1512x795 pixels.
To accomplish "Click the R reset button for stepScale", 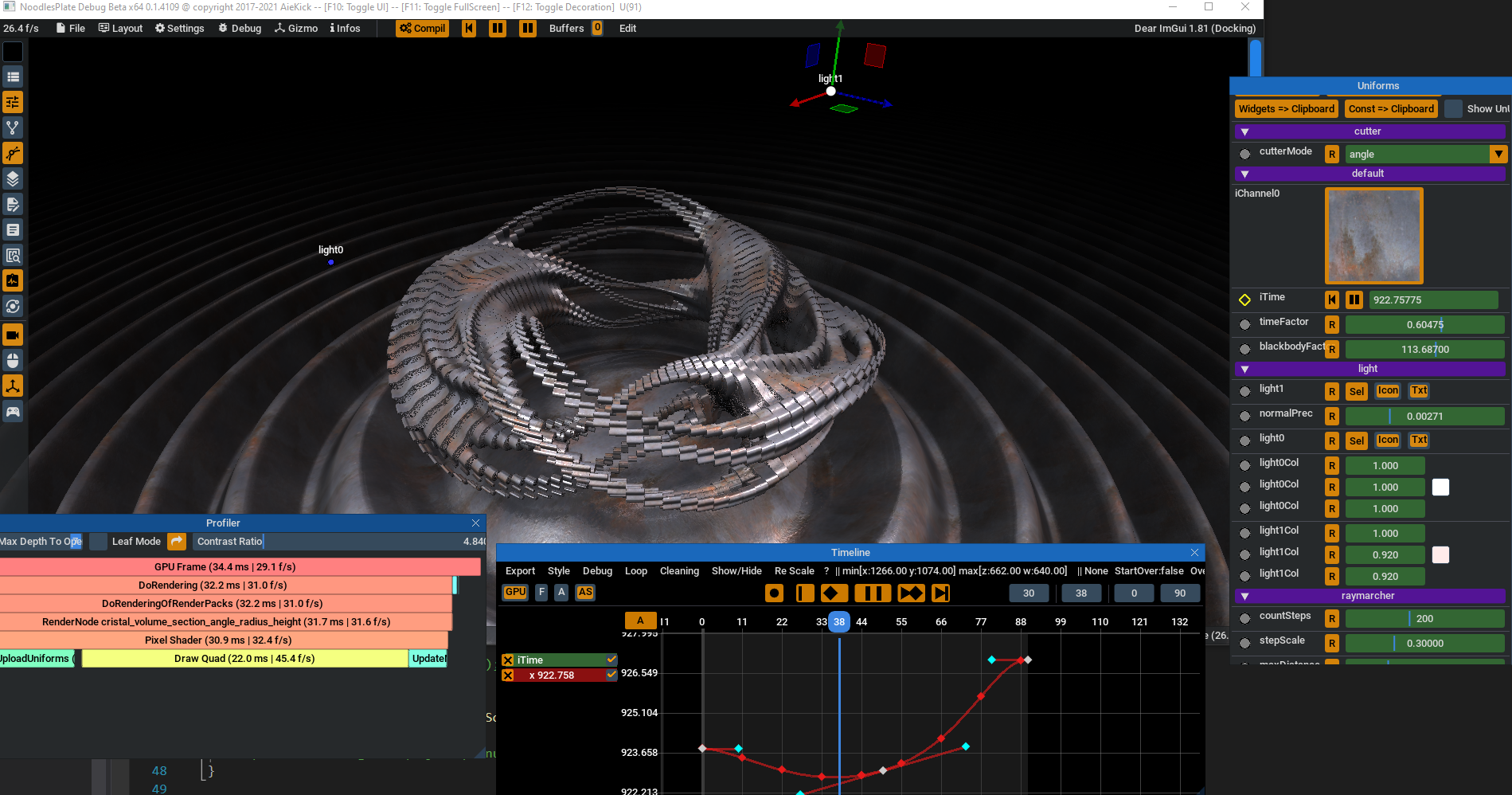I will (x=1332, y=644).
